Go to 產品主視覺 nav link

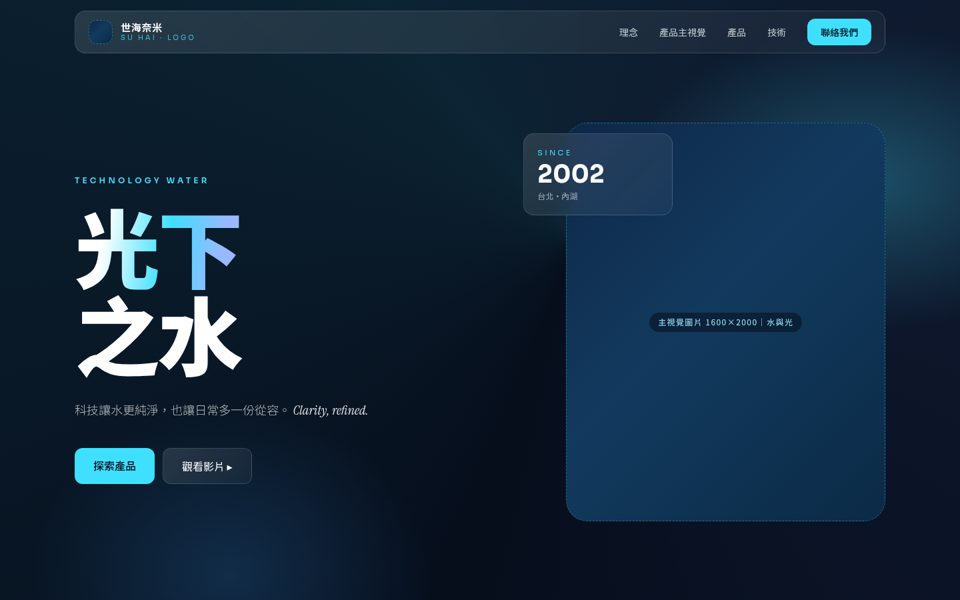682,32
